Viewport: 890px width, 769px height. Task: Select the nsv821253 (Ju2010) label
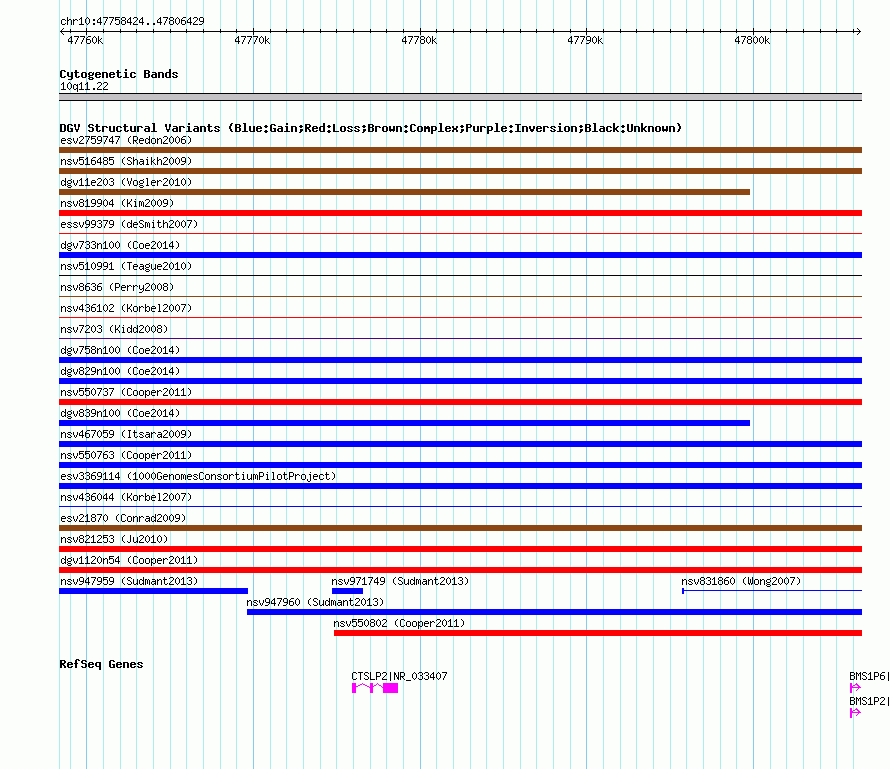114,539
